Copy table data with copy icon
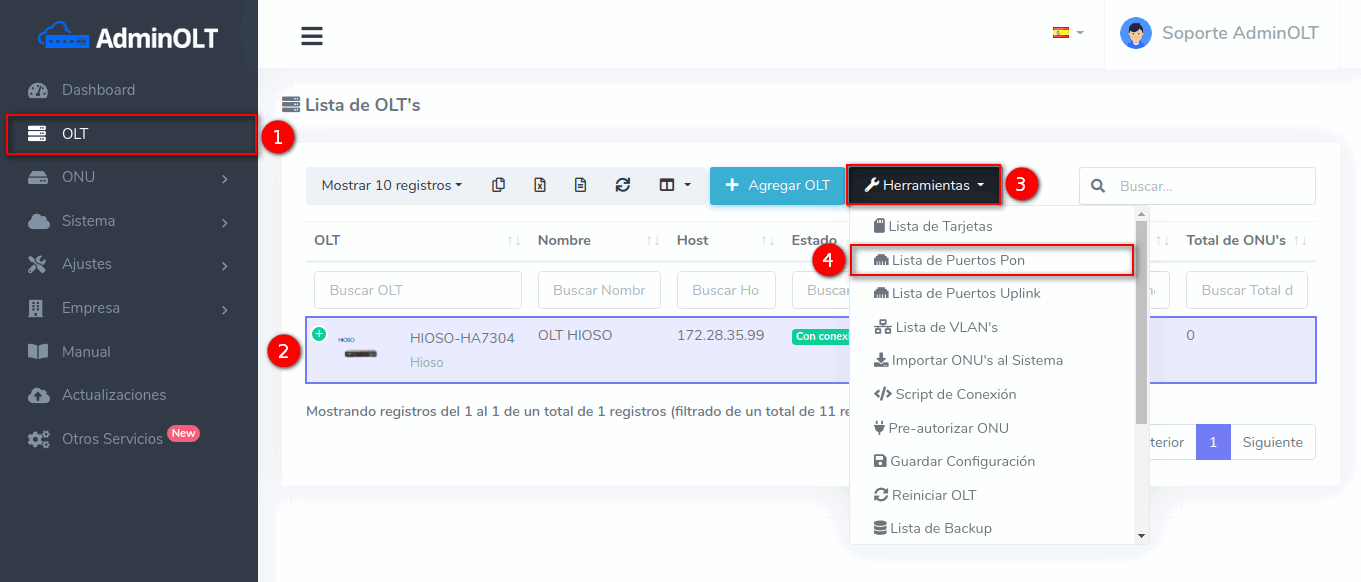 (498, 185)
